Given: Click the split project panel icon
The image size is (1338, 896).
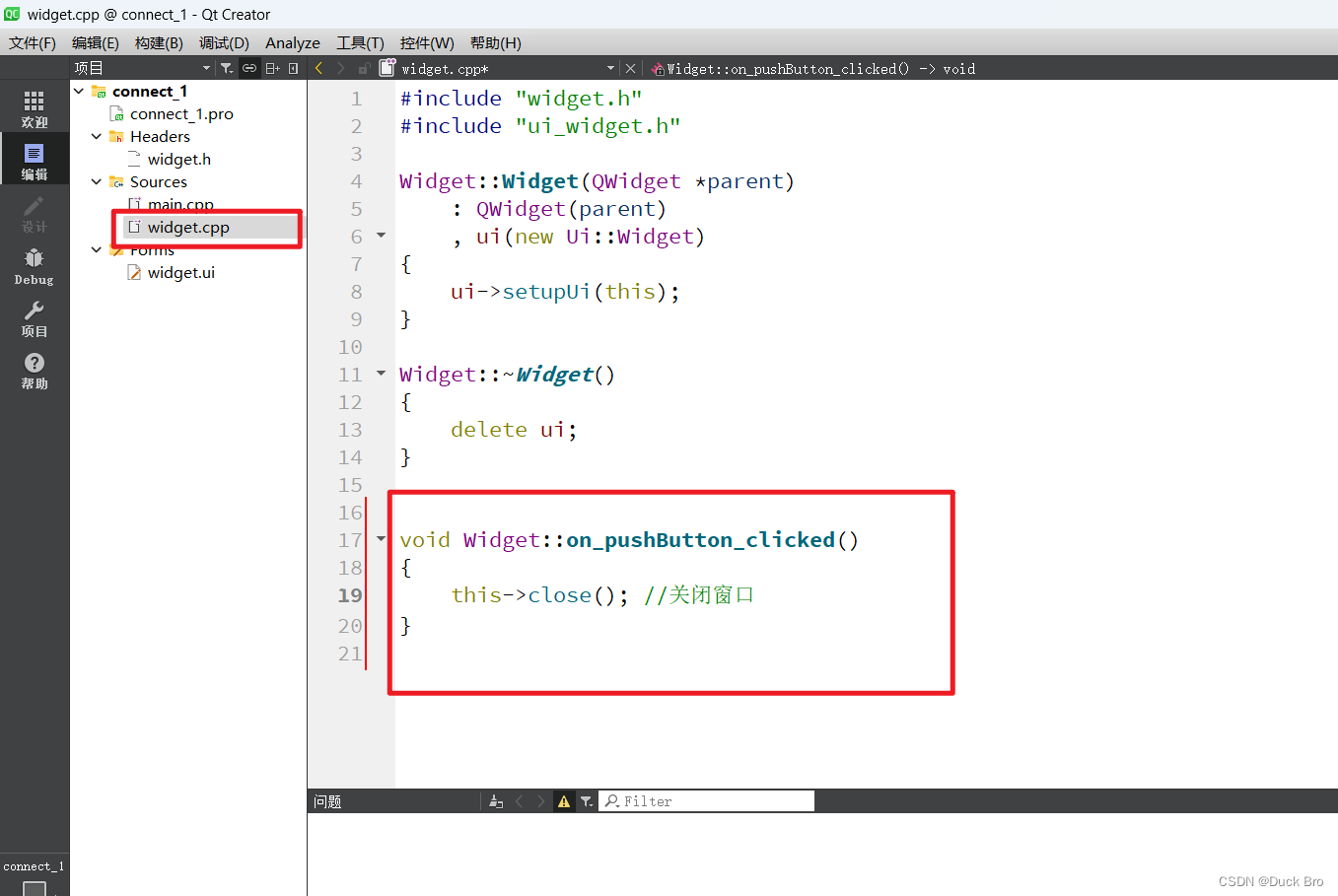Looking at the screenshot, I should (x=272, y=68).
